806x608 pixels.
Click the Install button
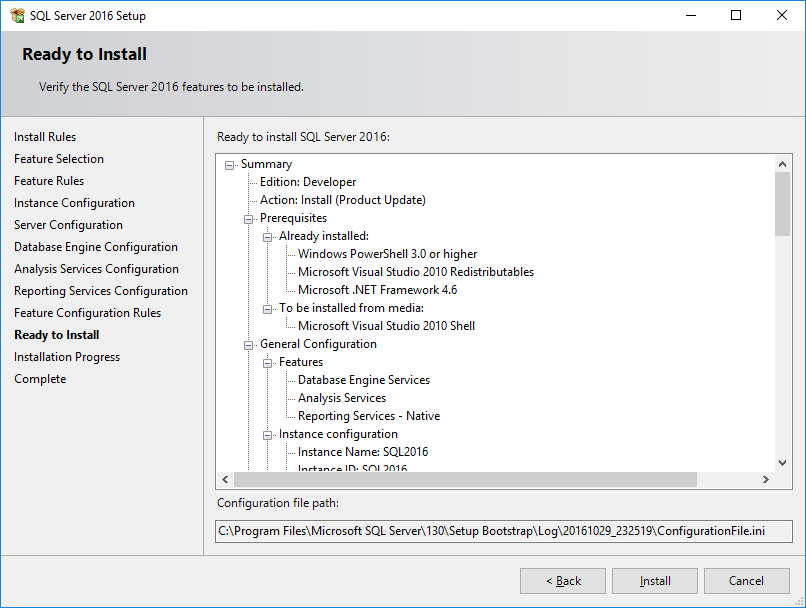pos(655,581)
